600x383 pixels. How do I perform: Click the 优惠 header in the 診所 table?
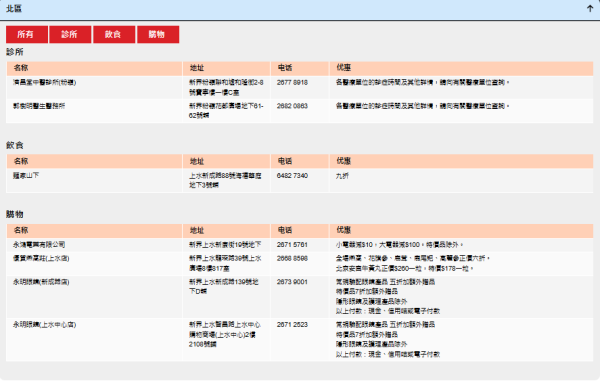(x=344, y=68)
